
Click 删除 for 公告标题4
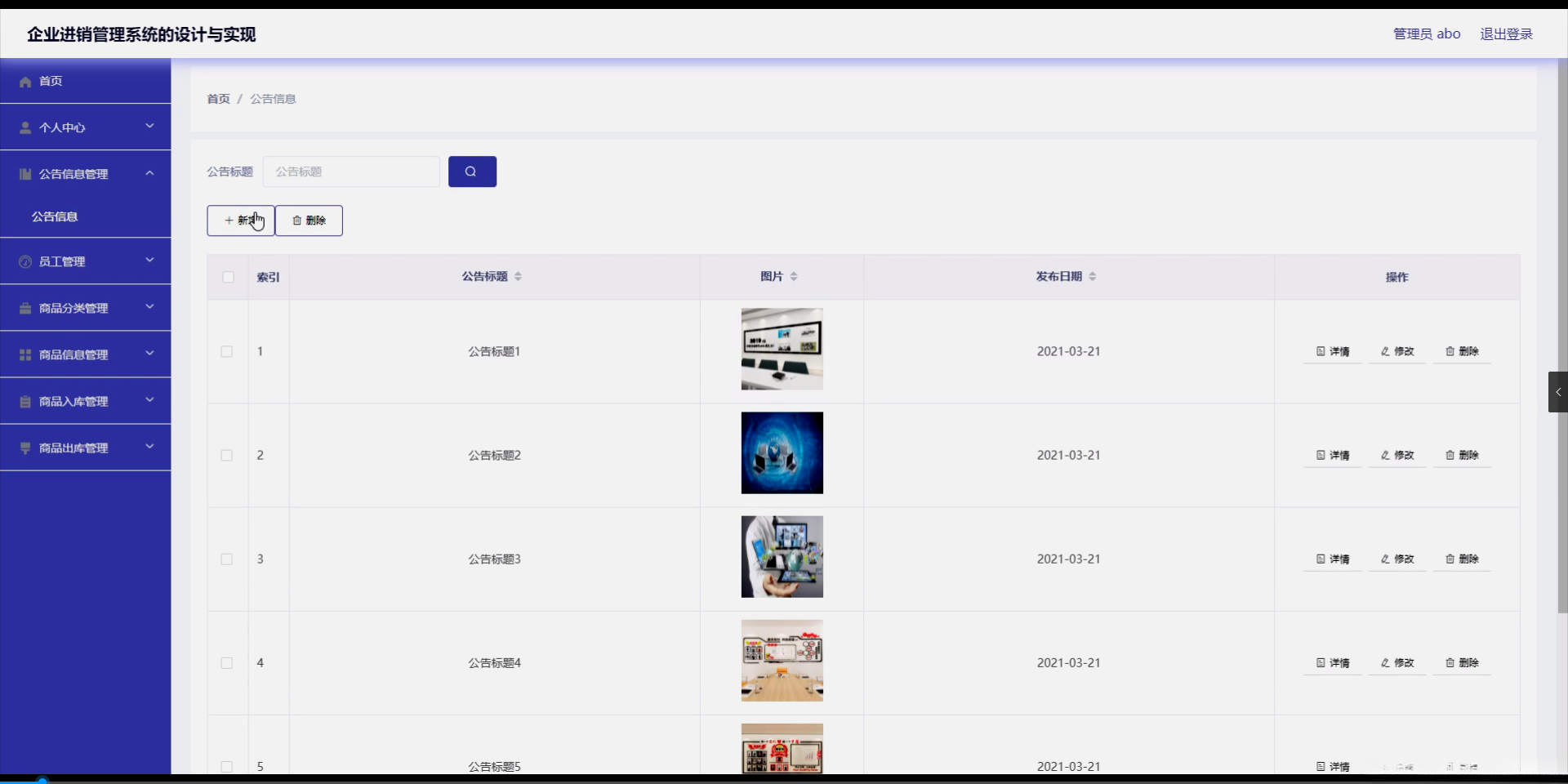1462,662
